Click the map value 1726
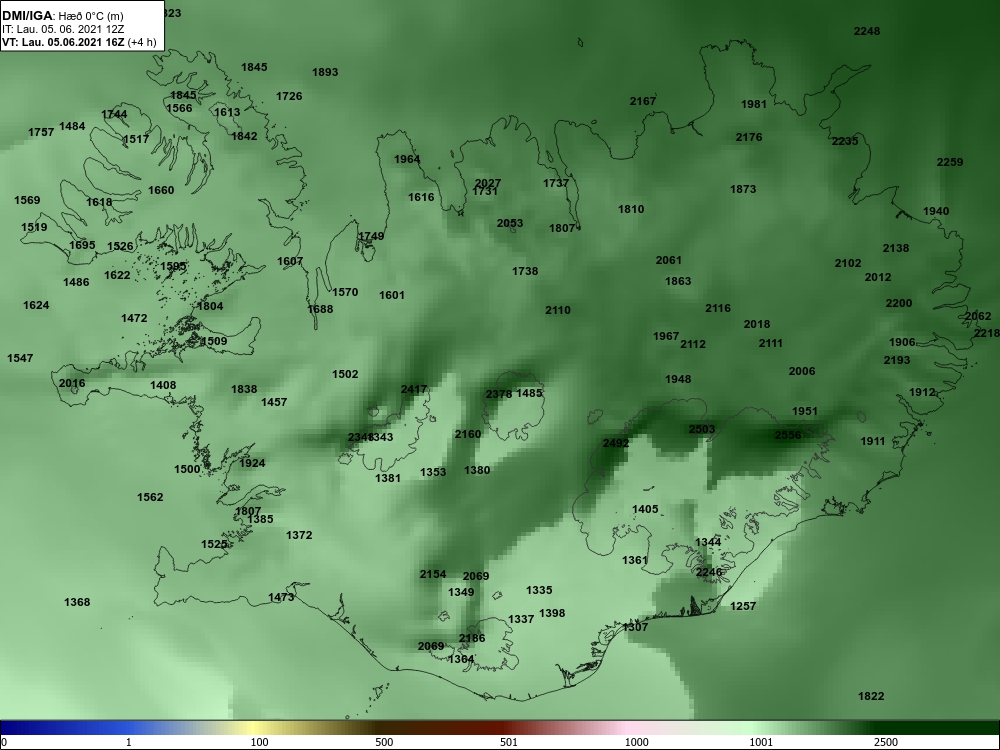 pyautogui.click(x=289, y=96)
